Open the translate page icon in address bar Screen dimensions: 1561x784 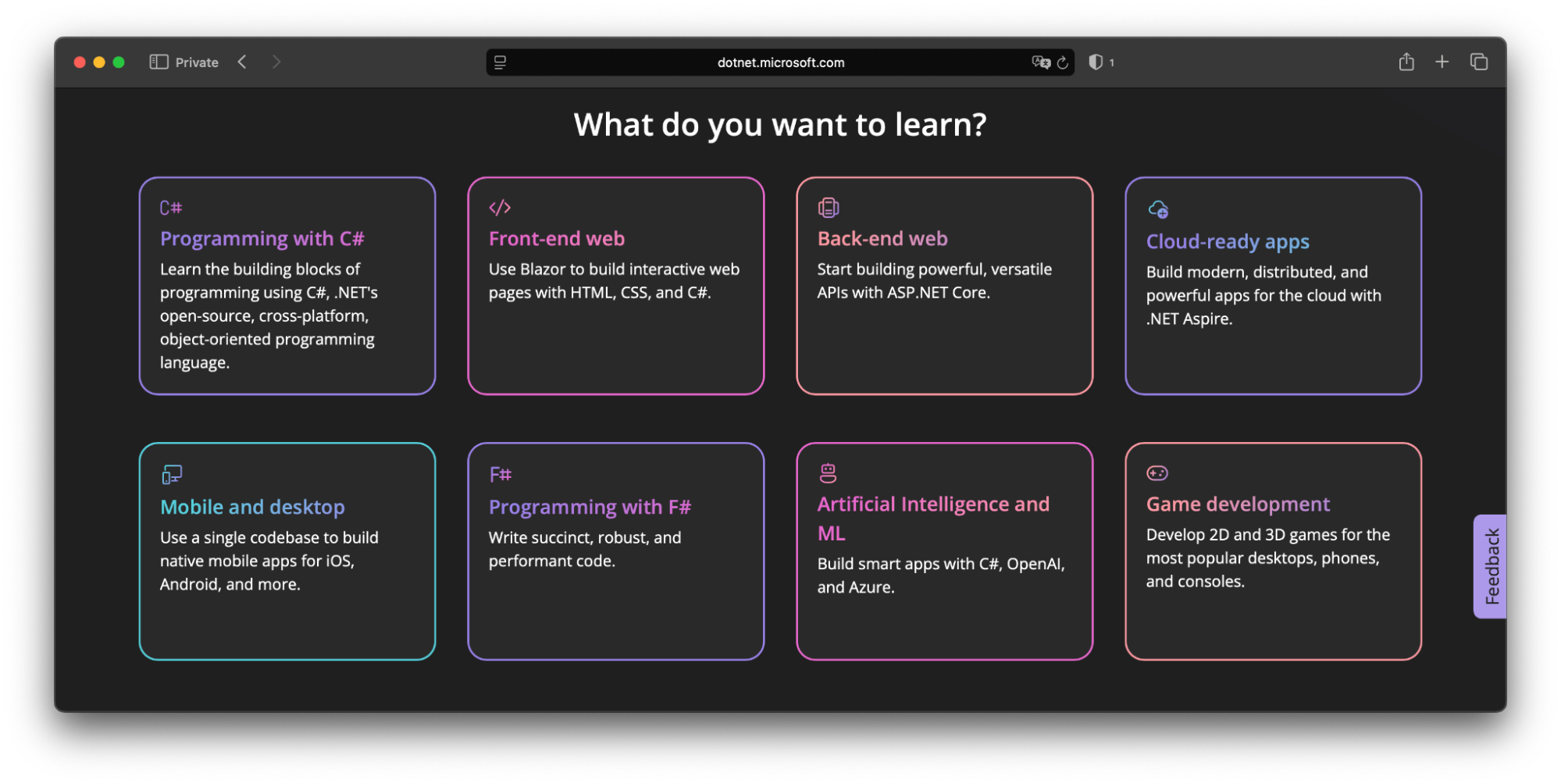pos(1040,62)
